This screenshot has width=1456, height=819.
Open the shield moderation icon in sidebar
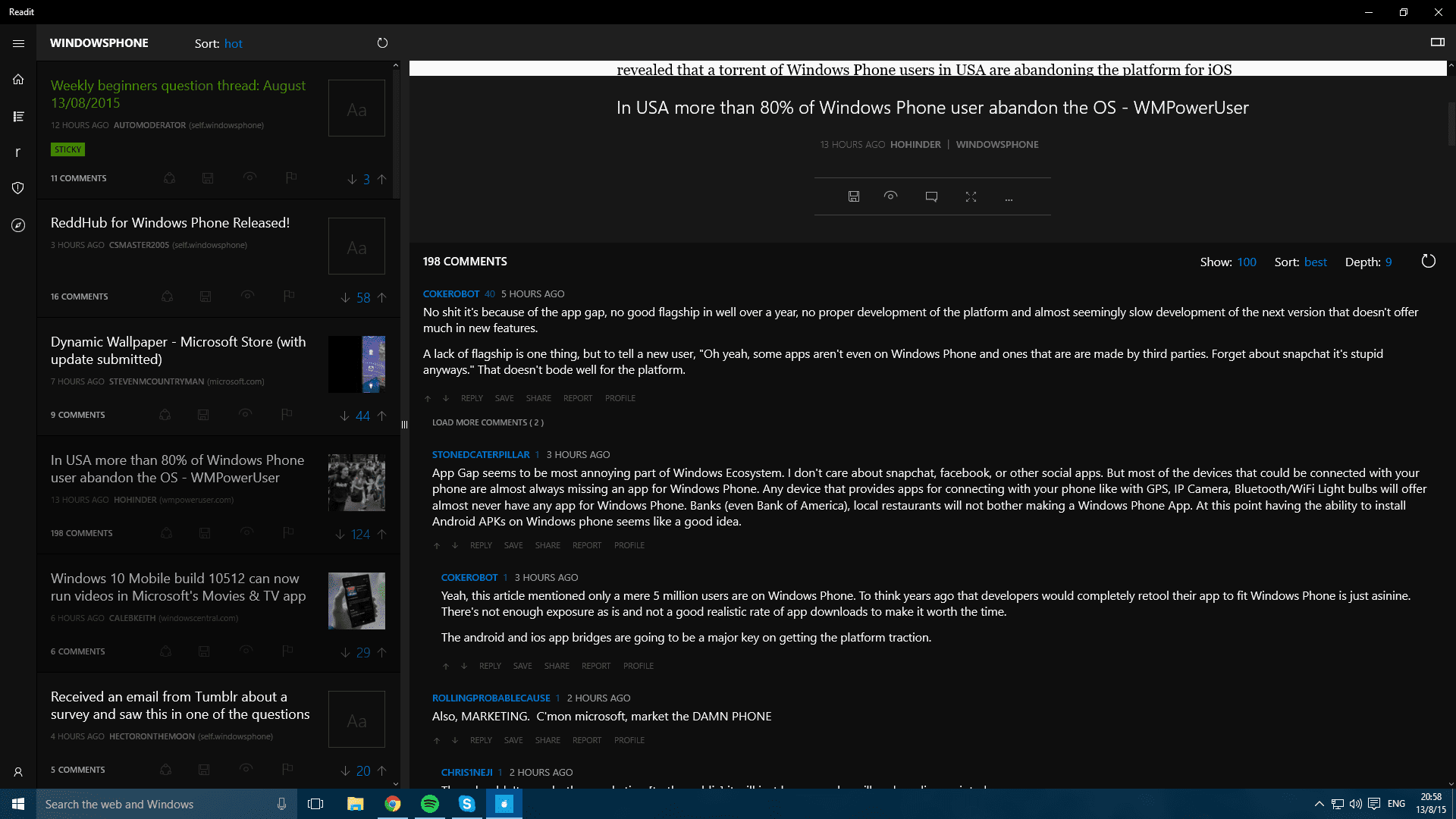18,188
